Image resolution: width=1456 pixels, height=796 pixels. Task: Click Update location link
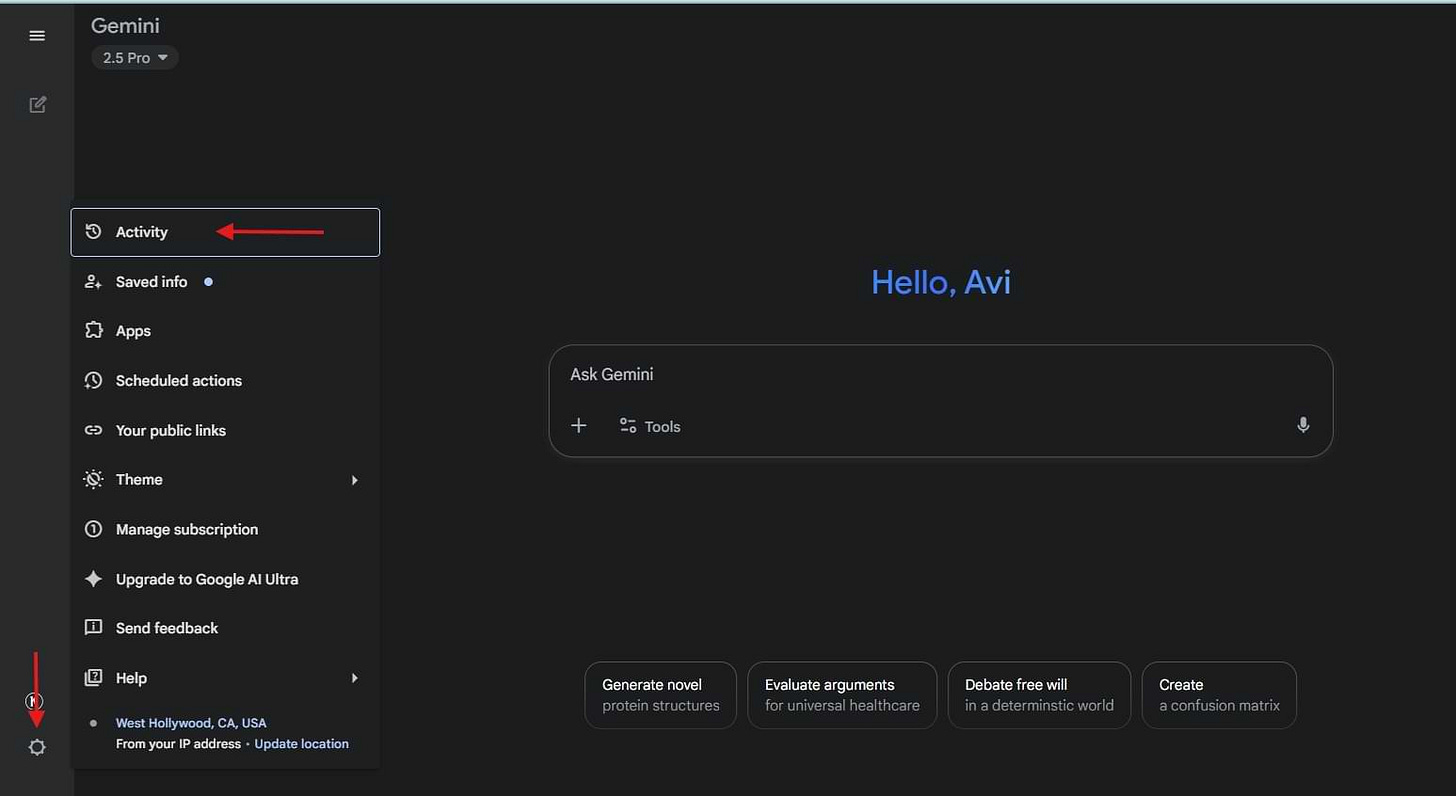[301, 743]
